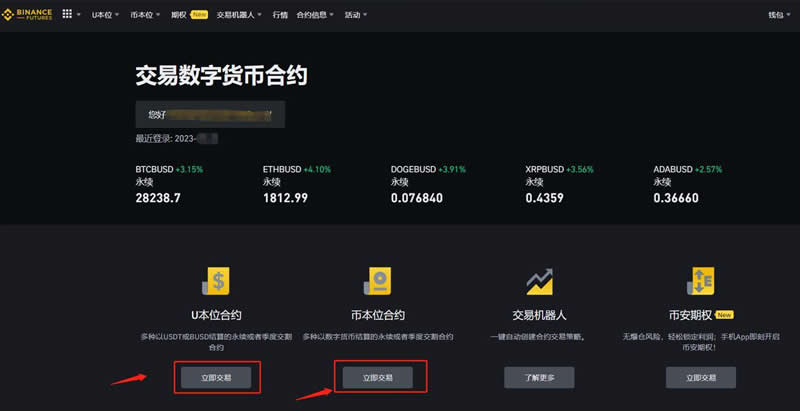Screen dimensions: 800x411
Task: Open the 钱包 wallet dropdown
Action: click(778, 15)
